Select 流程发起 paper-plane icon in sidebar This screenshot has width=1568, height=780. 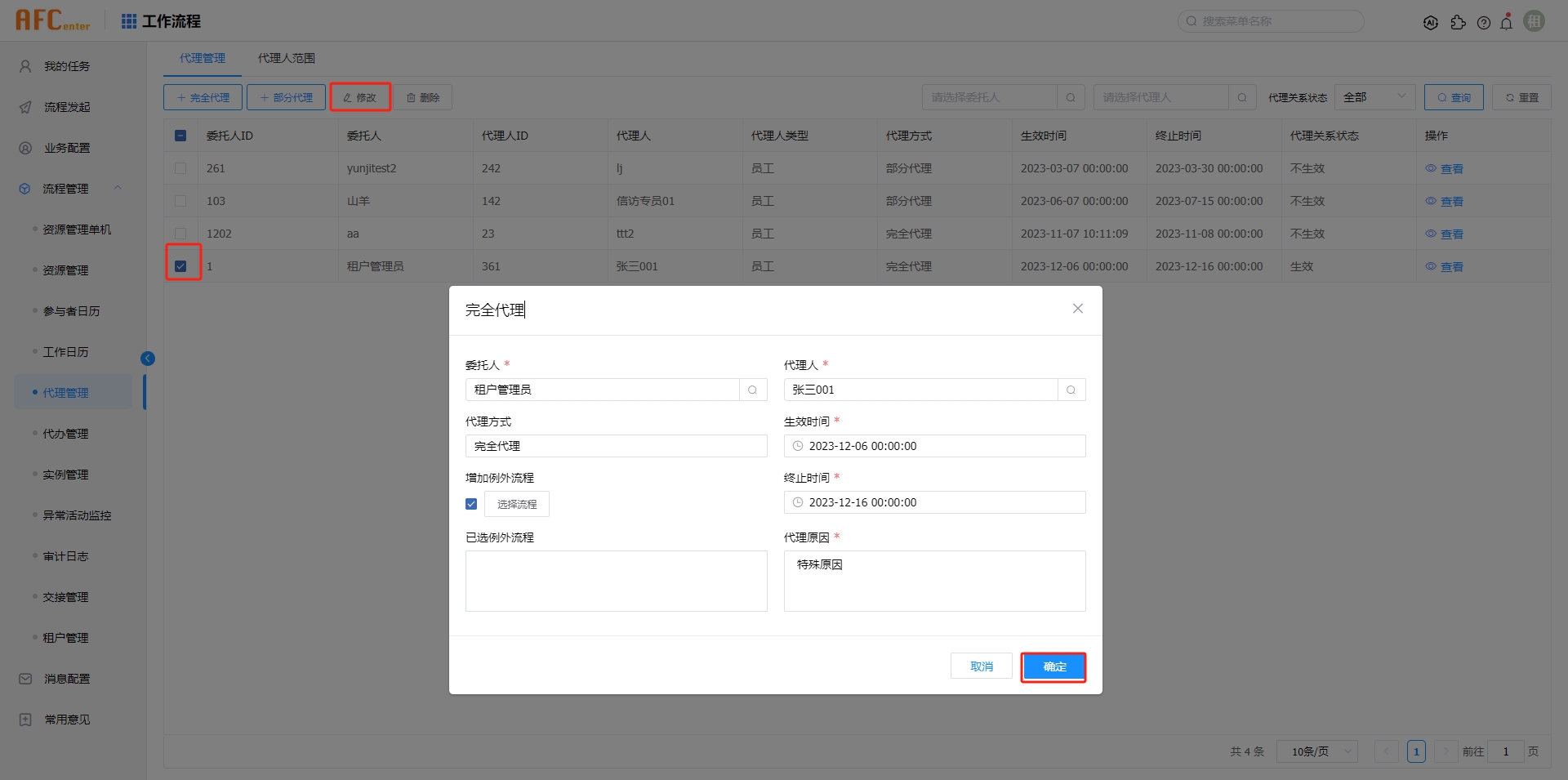click(x=24, y=106)
